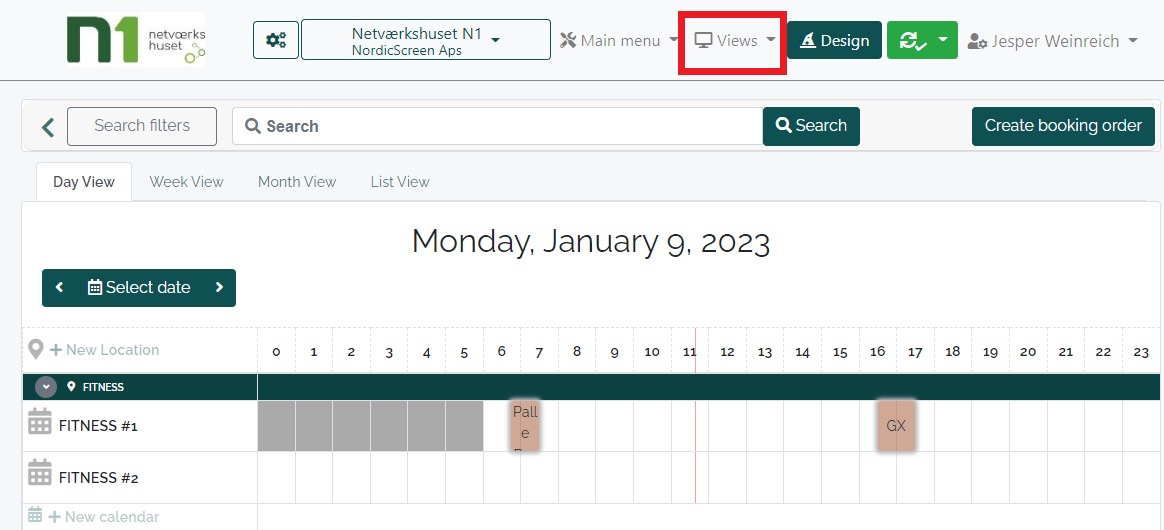Click the N1 netværkshuset logo

tap(136, 39)
